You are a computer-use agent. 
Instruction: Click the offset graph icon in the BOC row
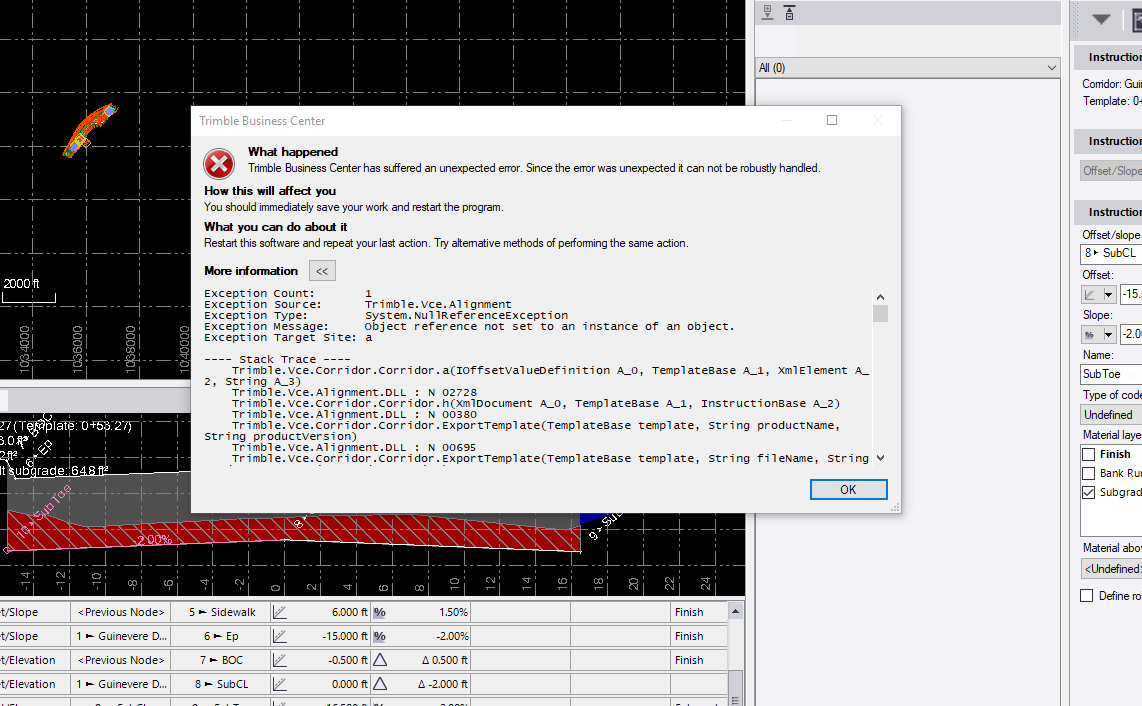280,660
